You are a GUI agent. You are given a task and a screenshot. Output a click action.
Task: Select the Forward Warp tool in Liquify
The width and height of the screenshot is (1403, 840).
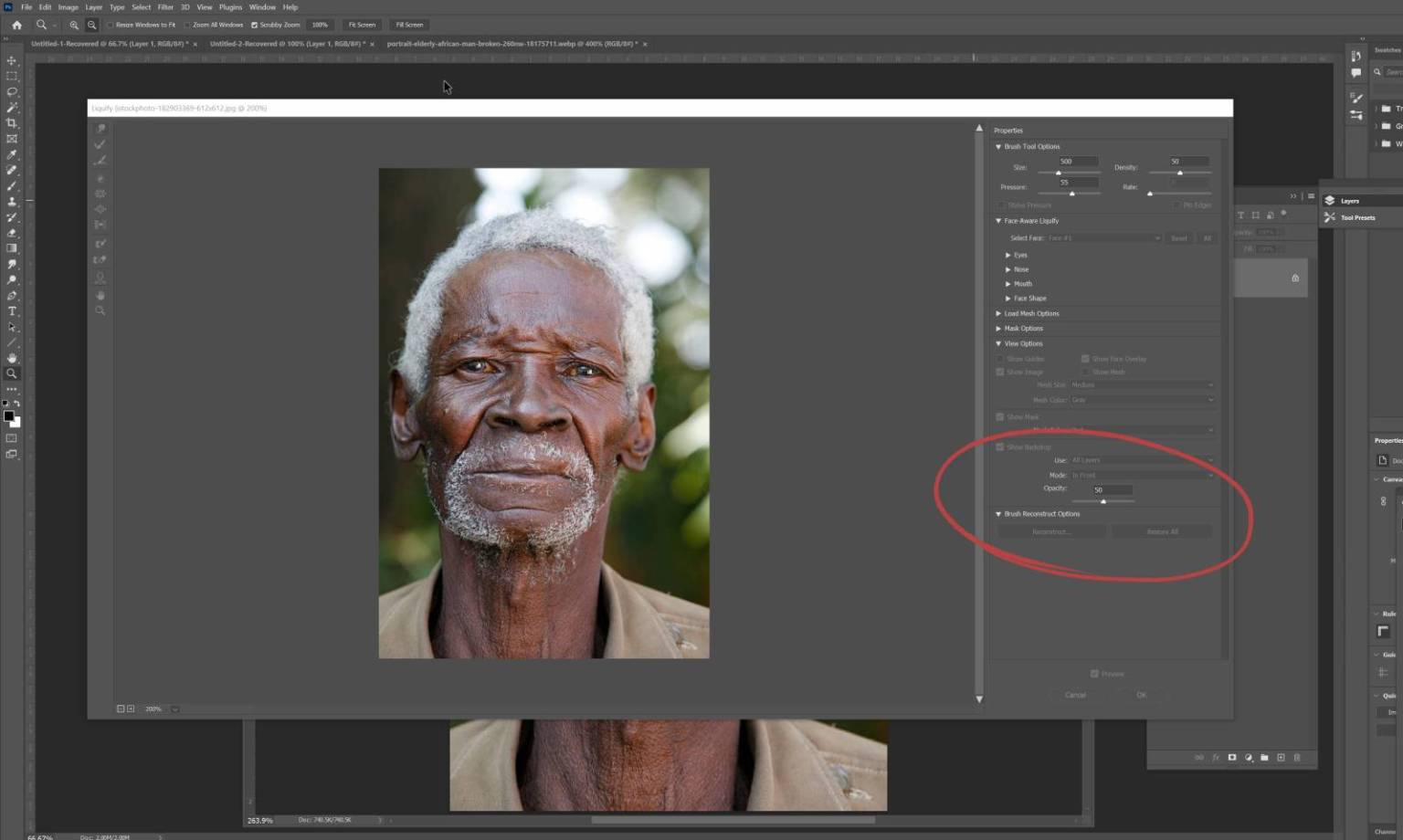click(x=100, y=129)
